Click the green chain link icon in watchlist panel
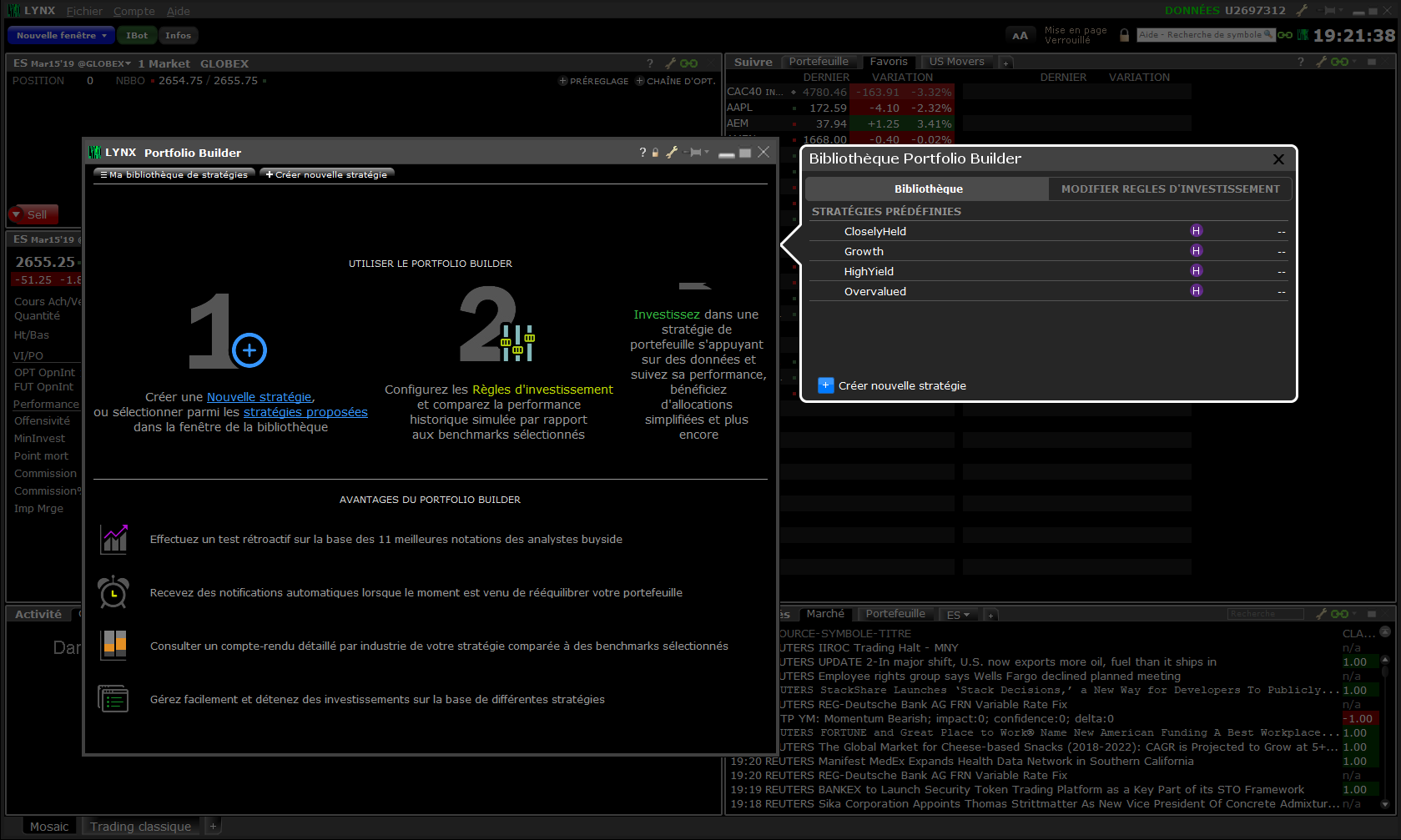1401x840 pixels. pos(1339,63)
